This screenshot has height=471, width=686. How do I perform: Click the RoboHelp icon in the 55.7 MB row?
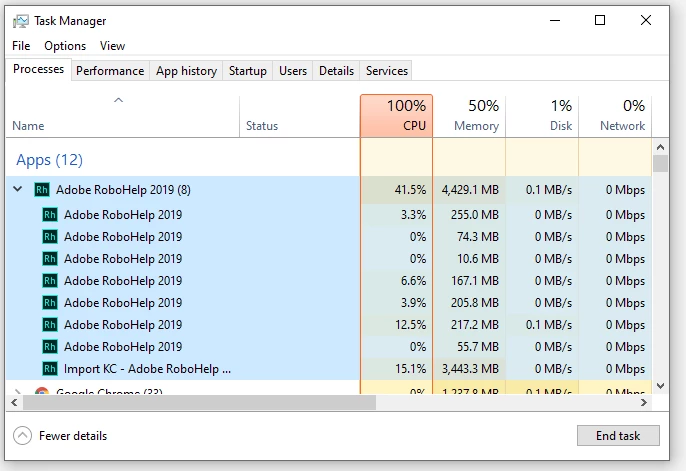(50, 347)
